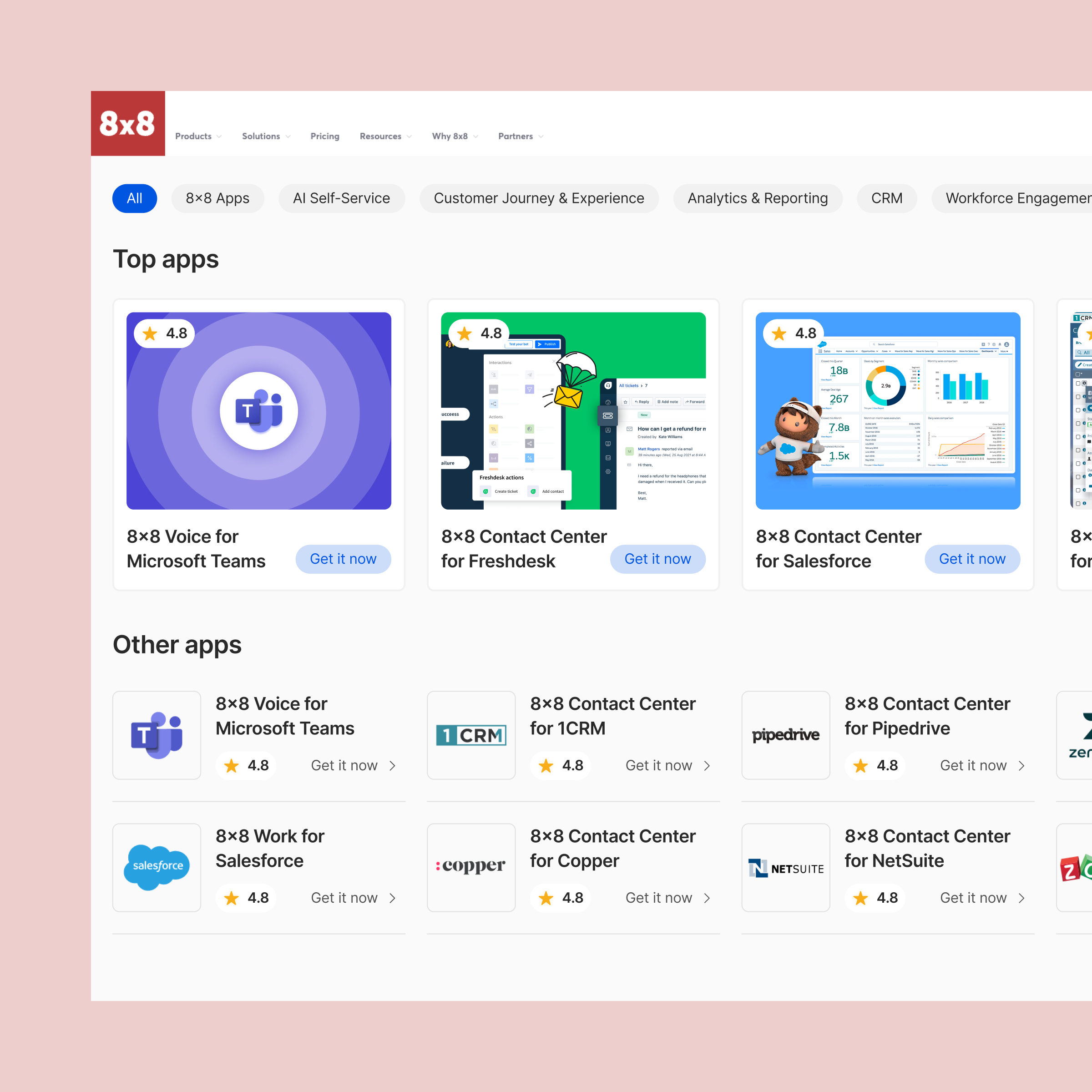Screen dimensions: 1092x1092
Task: Open 8x8 Contact Center for NetSuite title
Action: 927,848
